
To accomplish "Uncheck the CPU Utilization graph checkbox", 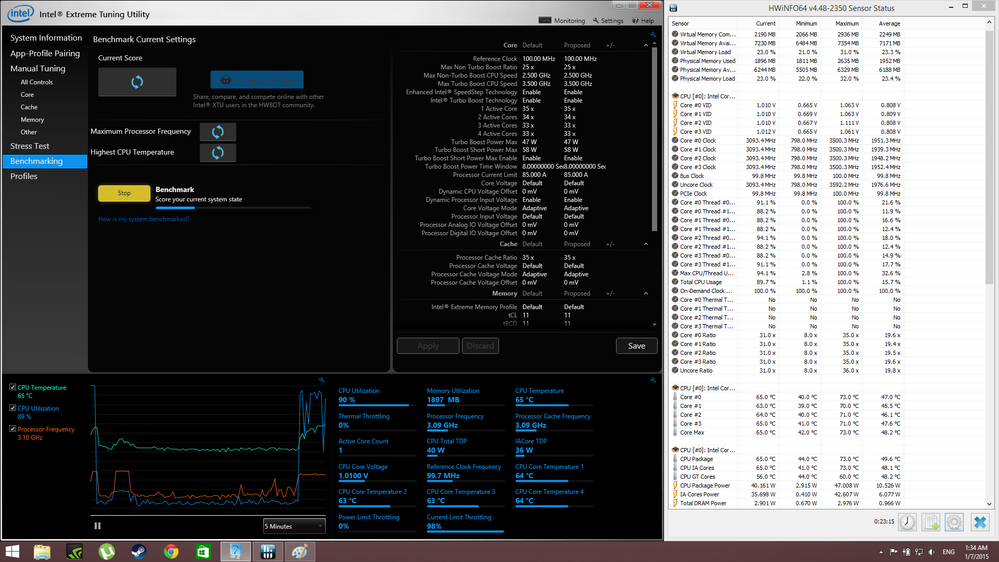I will point(12,408).
